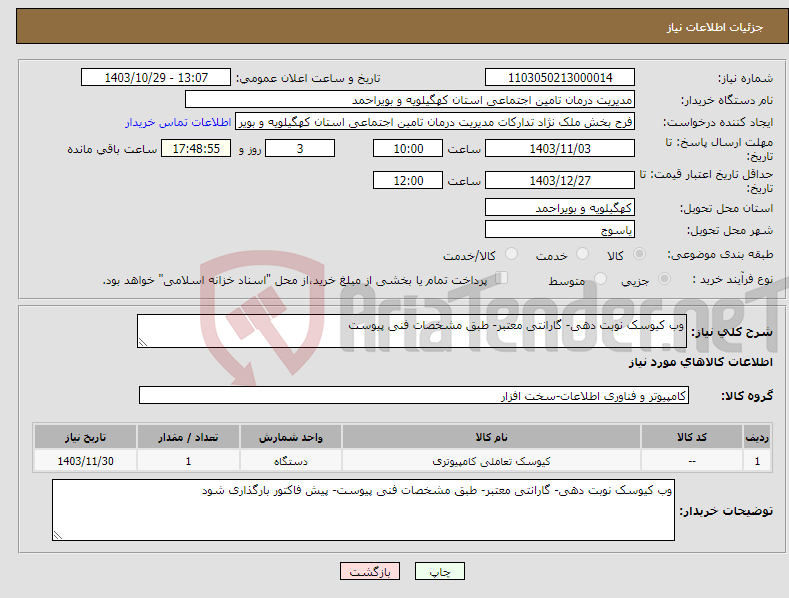
Task: Click the کد کالا column header
Action: point(692,437)
